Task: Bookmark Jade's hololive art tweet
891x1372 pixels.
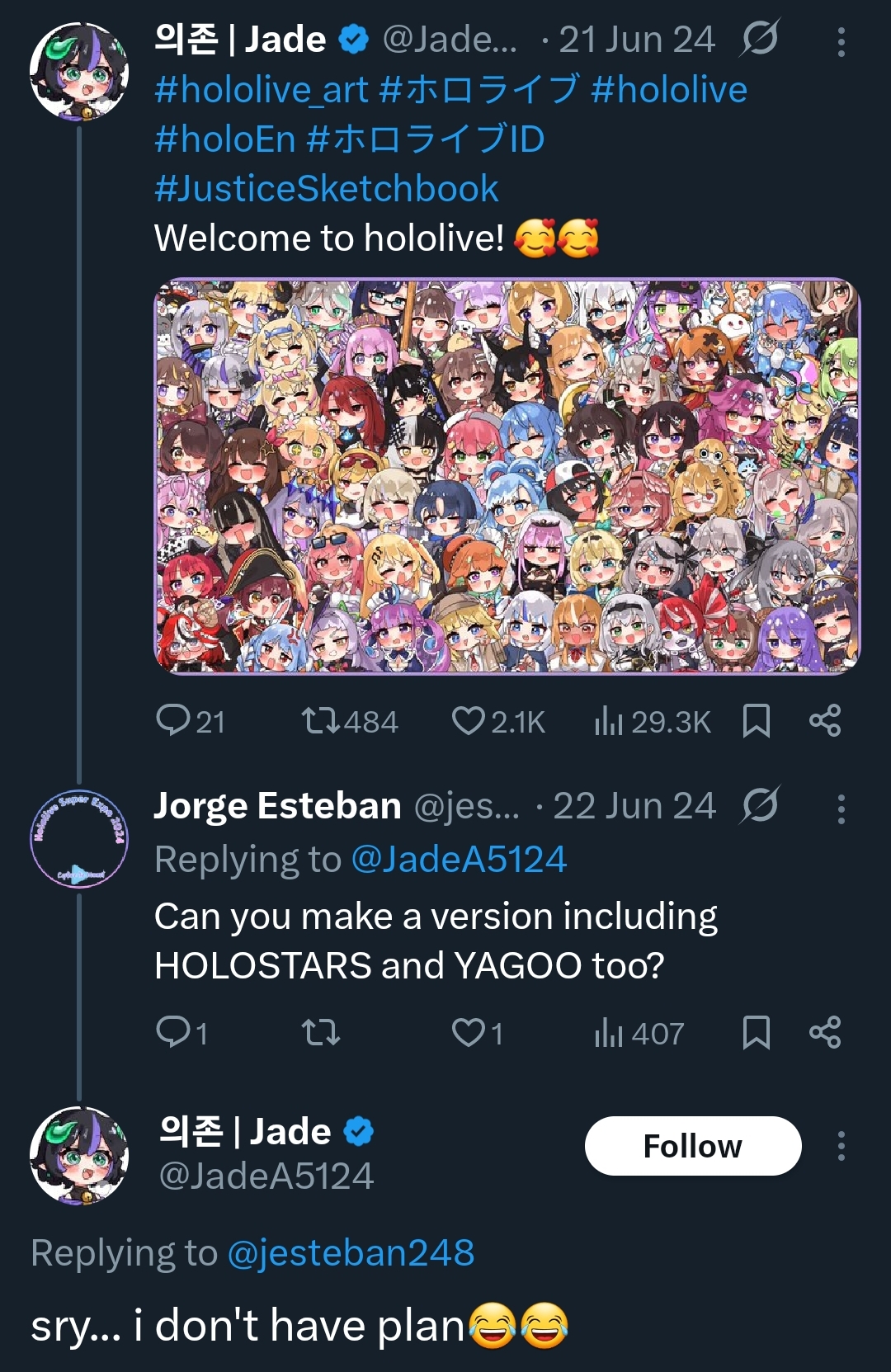Action: pyautogui.click(x=756, y=720)
